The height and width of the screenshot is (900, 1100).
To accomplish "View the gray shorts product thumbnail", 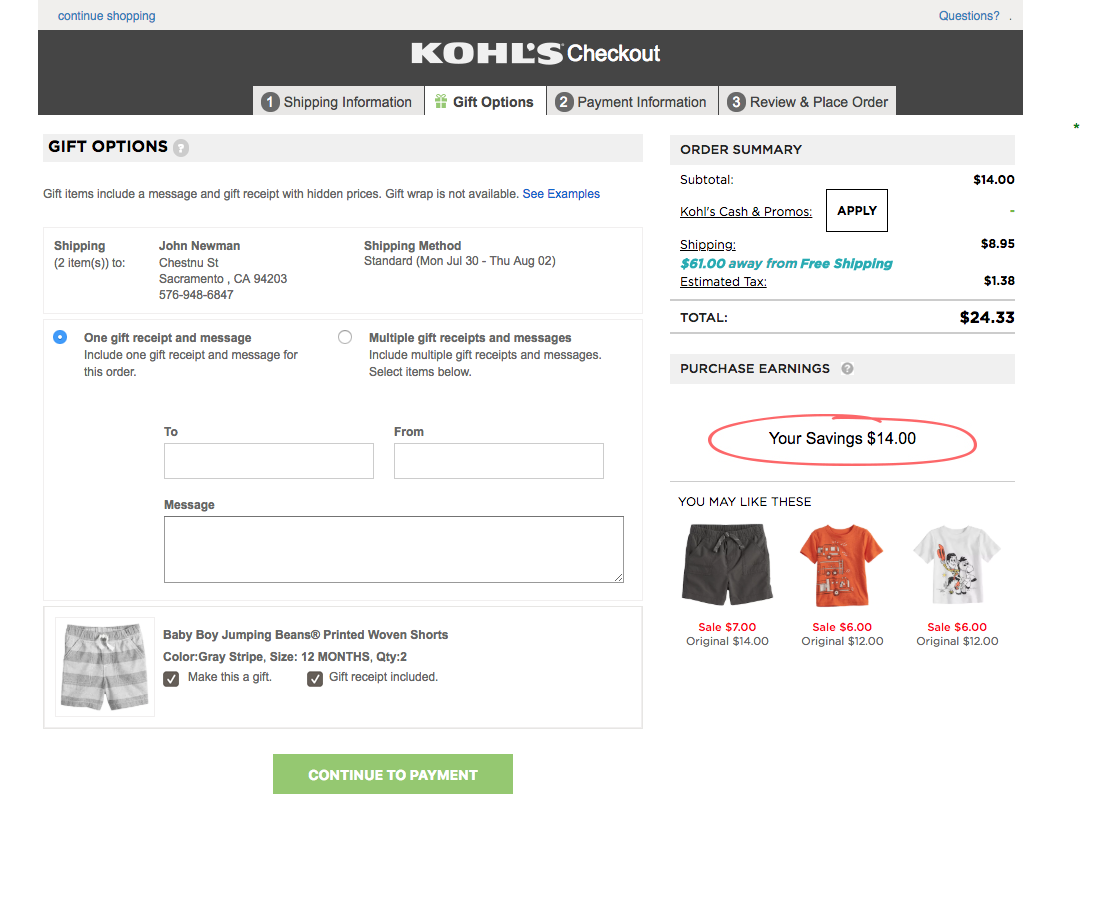I will pyautogui.click(x=104, y=666).
